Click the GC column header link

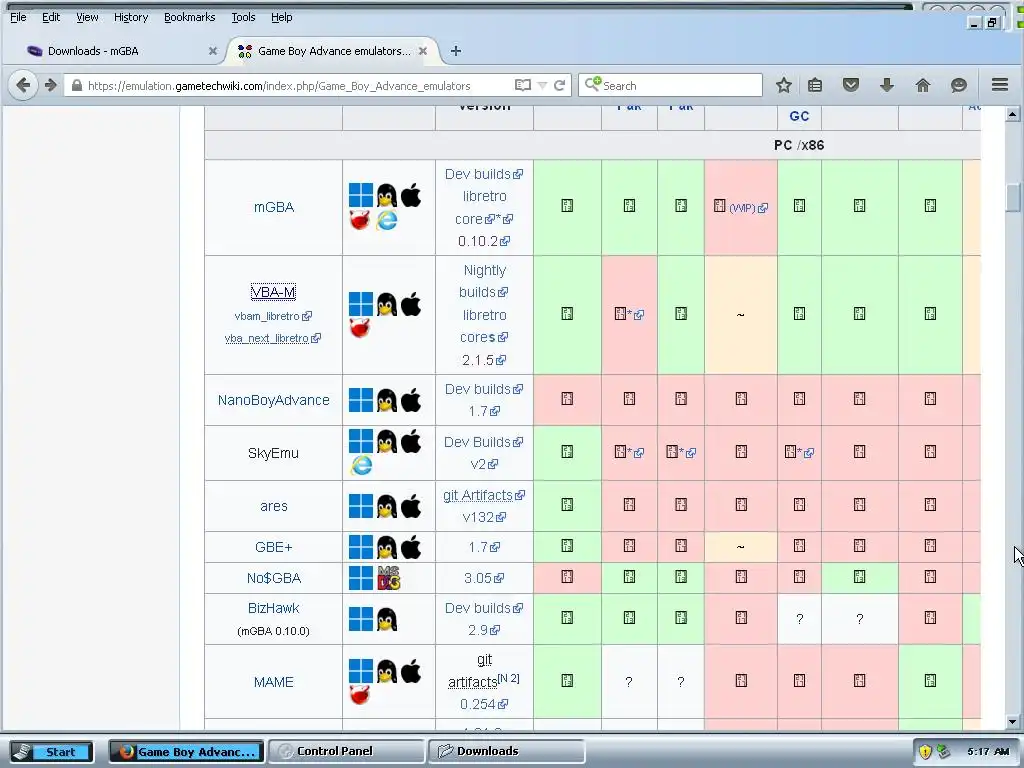(799, 116)
